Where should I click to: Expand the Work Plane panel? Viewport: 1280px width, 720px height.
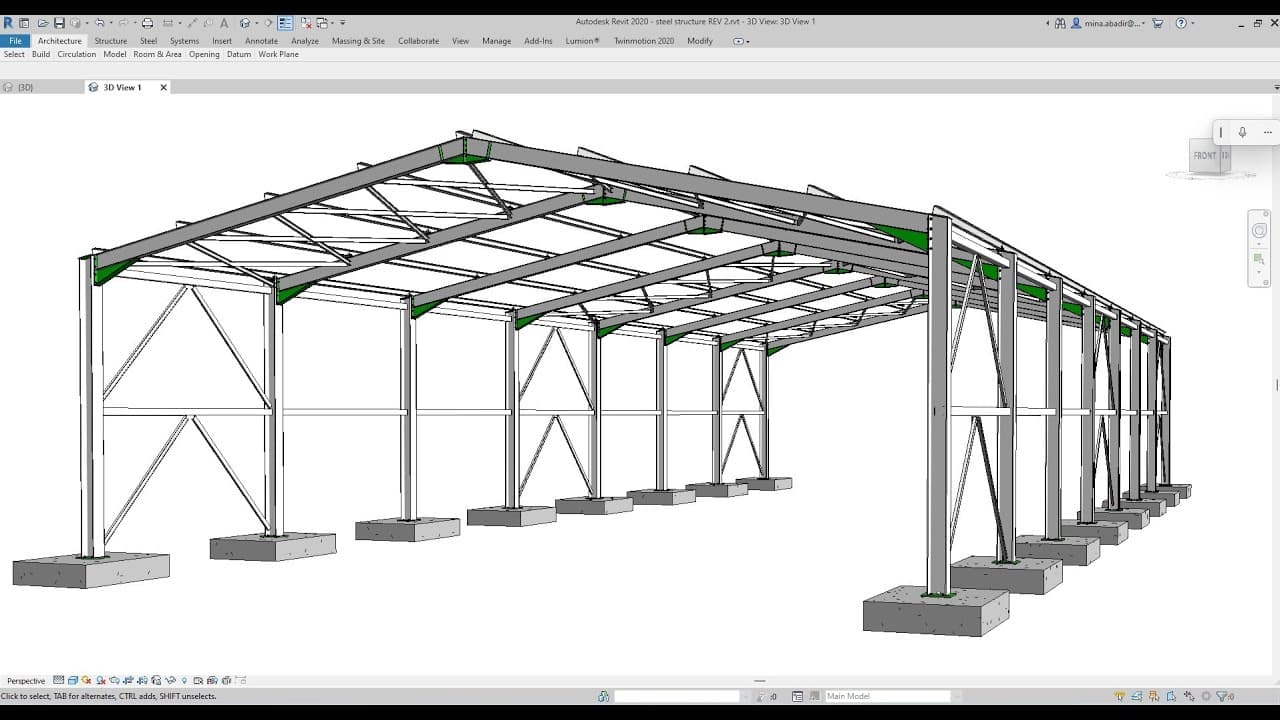coord(278,54)
